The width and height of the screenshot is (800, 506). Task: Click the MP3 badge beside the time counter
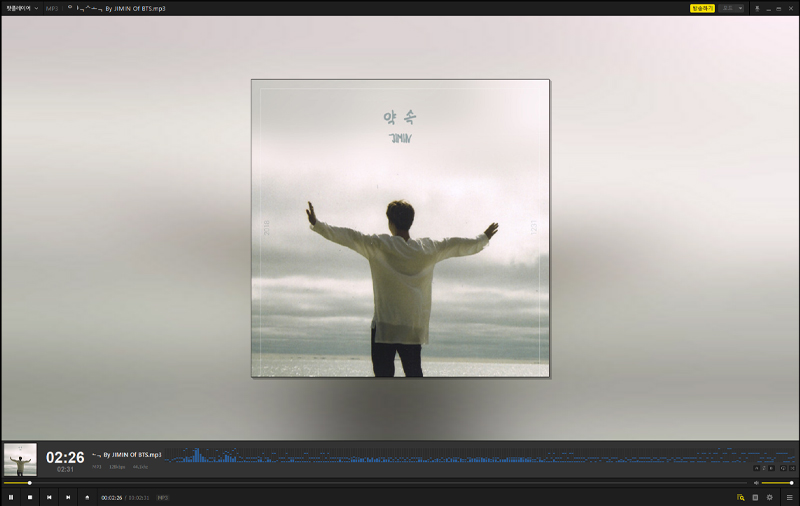(x=162, y=498)
